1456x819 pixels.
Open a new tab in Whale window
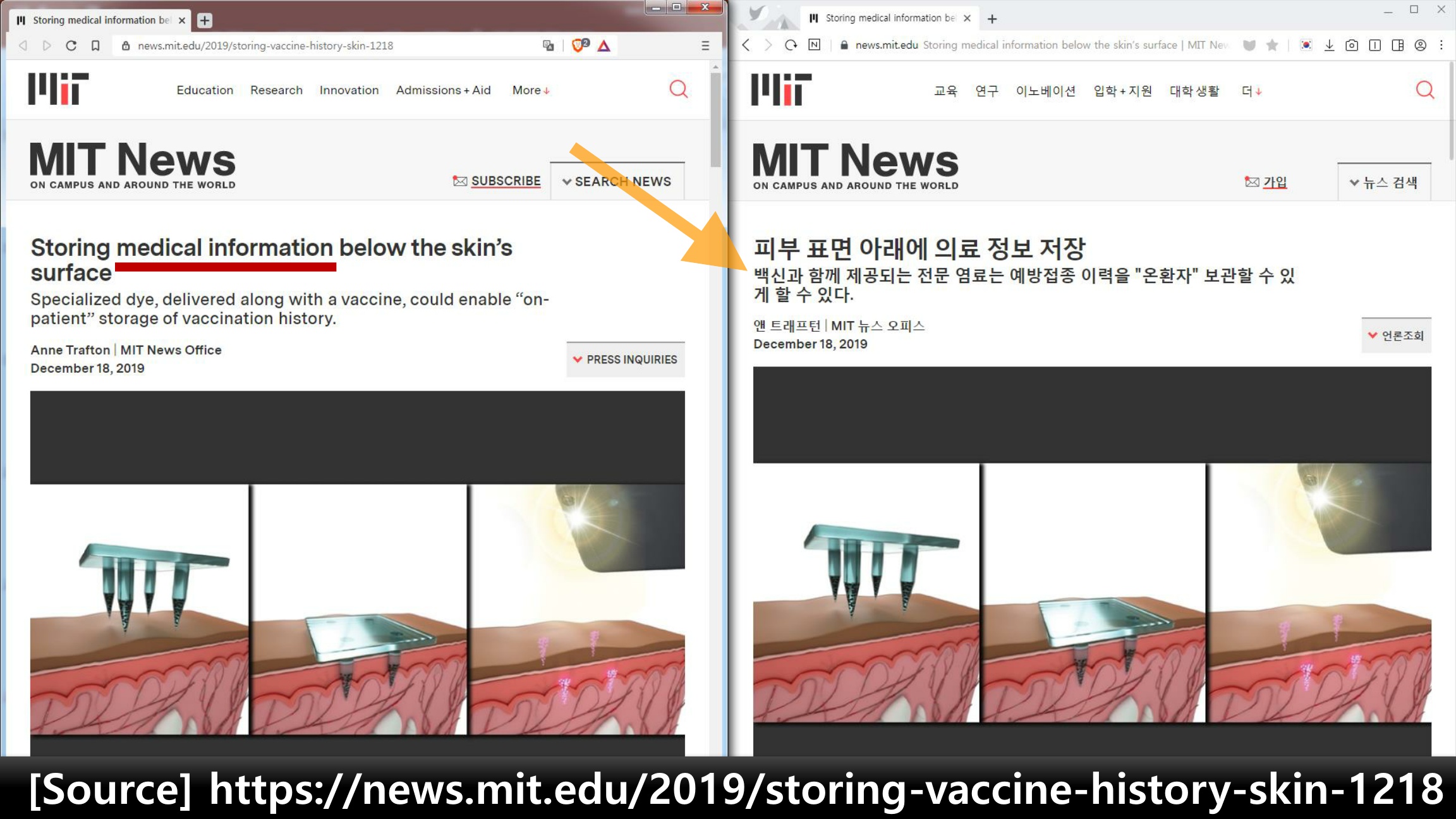coord(992,19)
